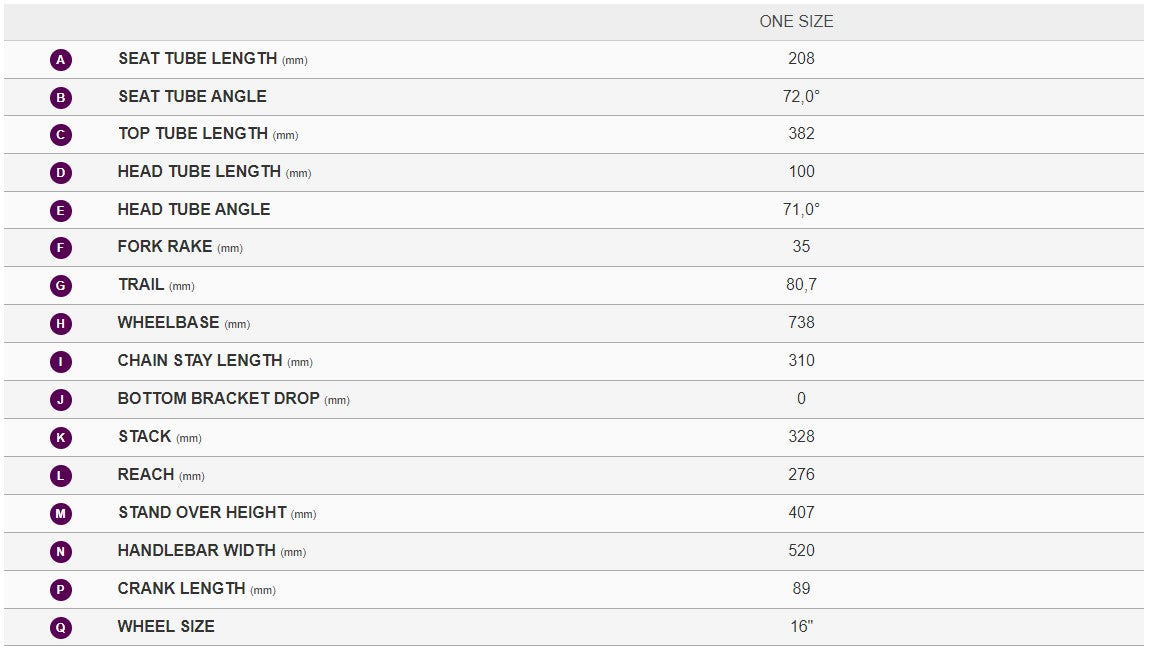This screenshot has width=1150, height=650.
Task: Select the SEAT TUBE LENGTH label
Action: coord(198,59)
